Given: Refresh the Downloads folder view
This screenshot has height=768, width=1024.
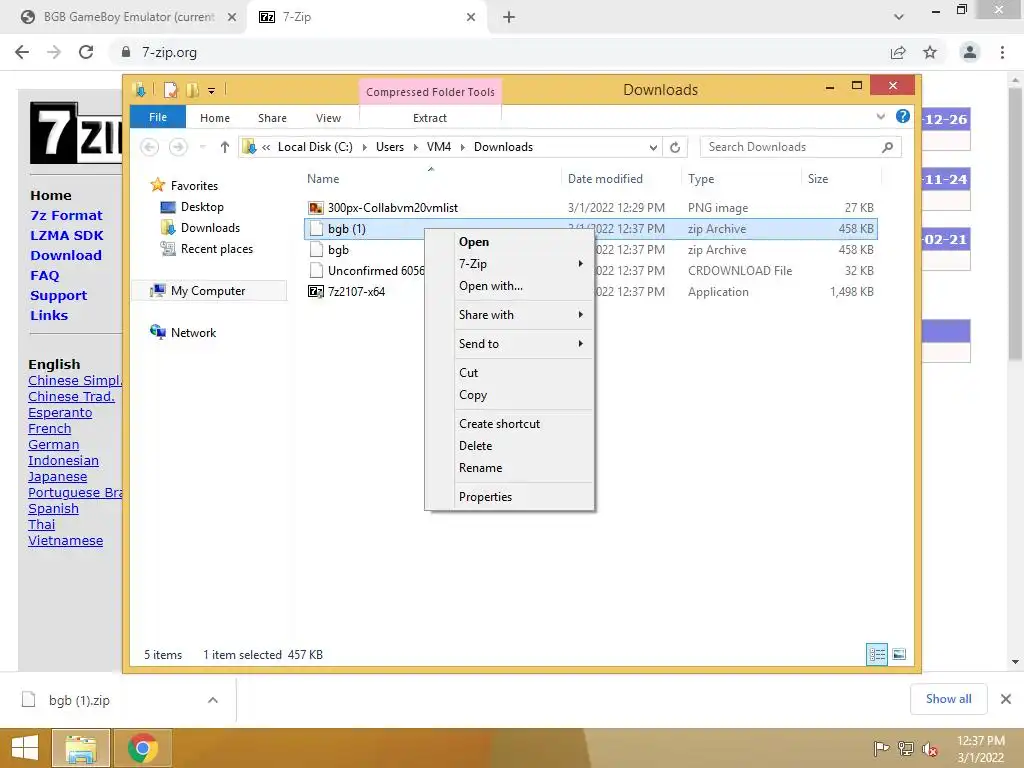Looking at the screenshot, I should point(675,147).
